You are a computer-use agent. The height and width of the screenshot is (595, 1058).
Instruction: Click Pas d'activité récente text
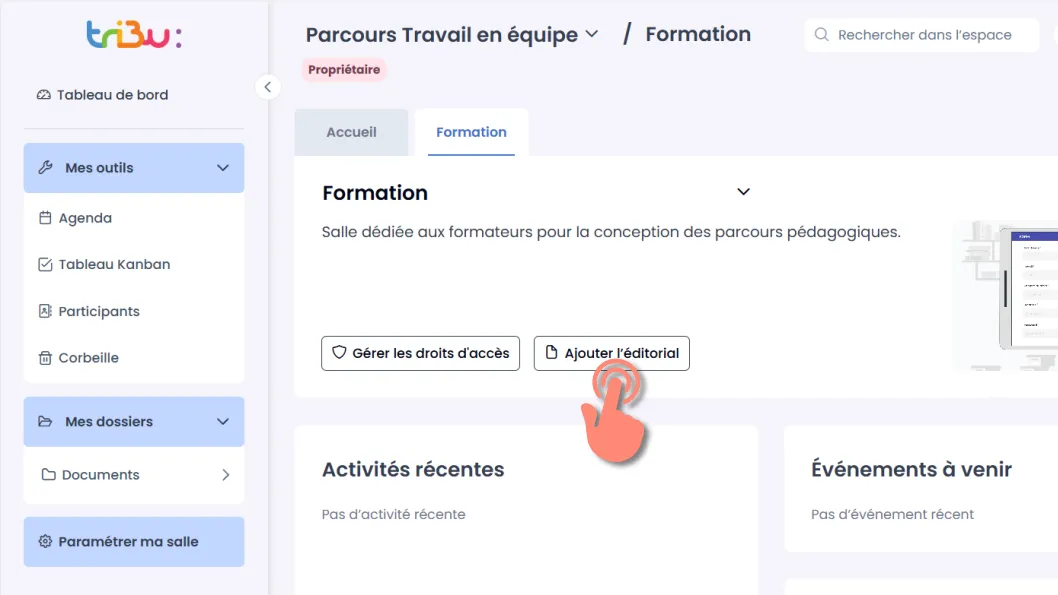393,514
